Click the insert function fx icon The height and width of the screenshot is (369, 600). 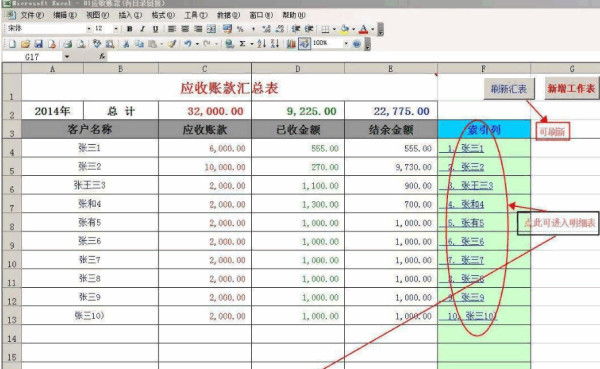coord(102,57)
